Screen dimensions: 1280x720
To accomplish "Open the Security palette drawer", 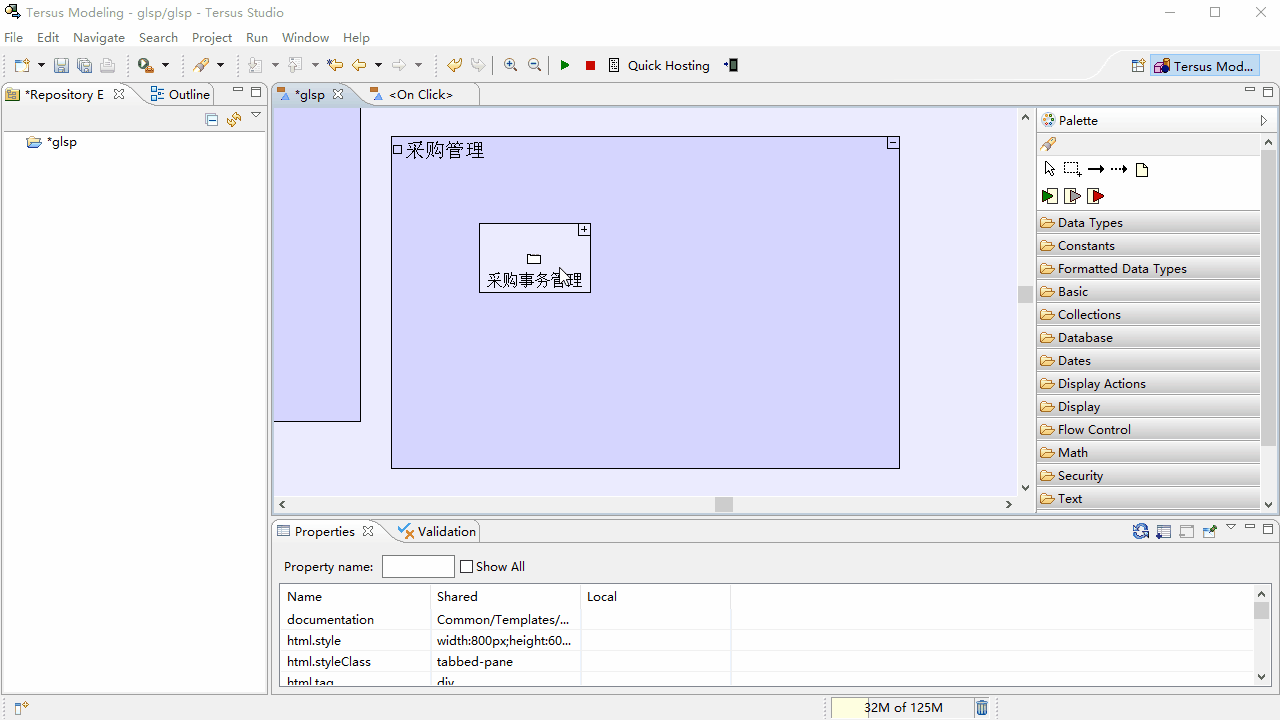I will point(1149,475).
